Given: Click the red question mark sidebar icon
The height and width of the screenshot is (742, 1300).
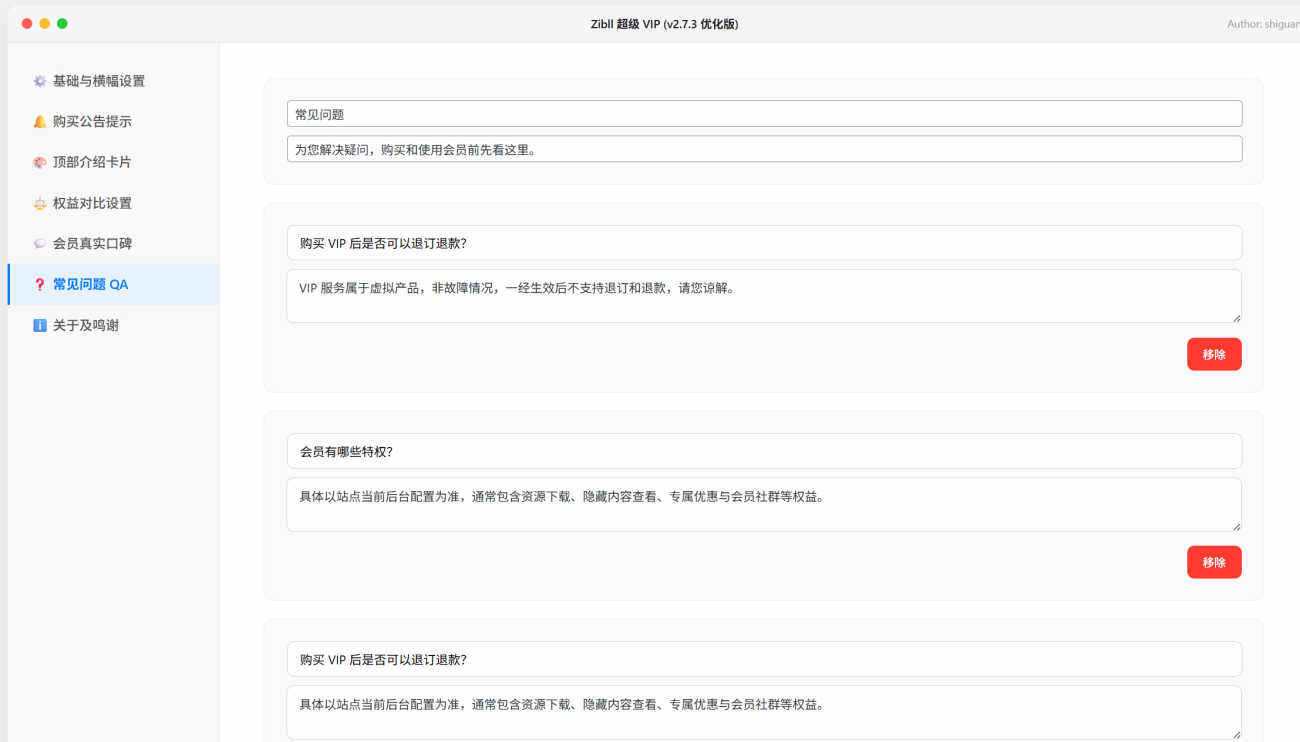Looking at the screenshot, I should [x=40, y=285].
